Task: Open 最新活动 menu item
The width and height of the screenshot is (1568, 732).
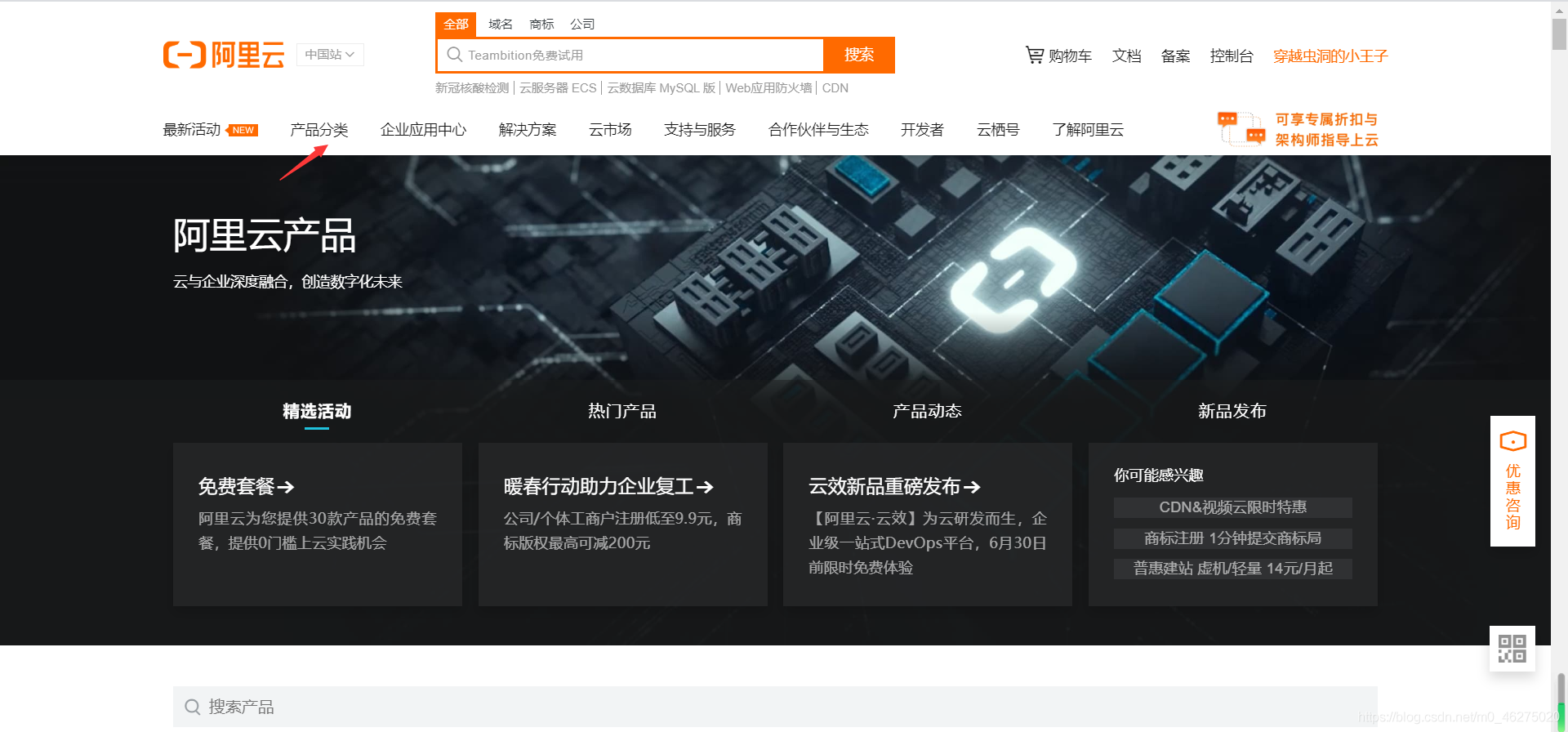Action: (192, 130)
